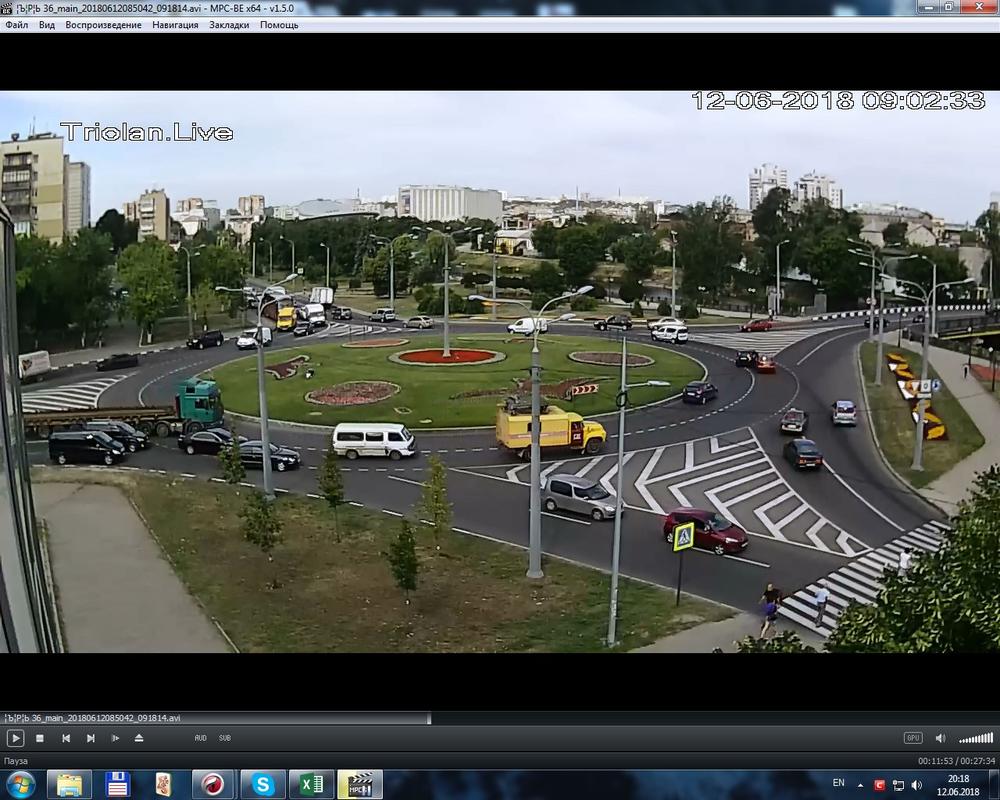
Task: Open the red Comodo Dragon taskbar icon
Action: tap(213, 785)
